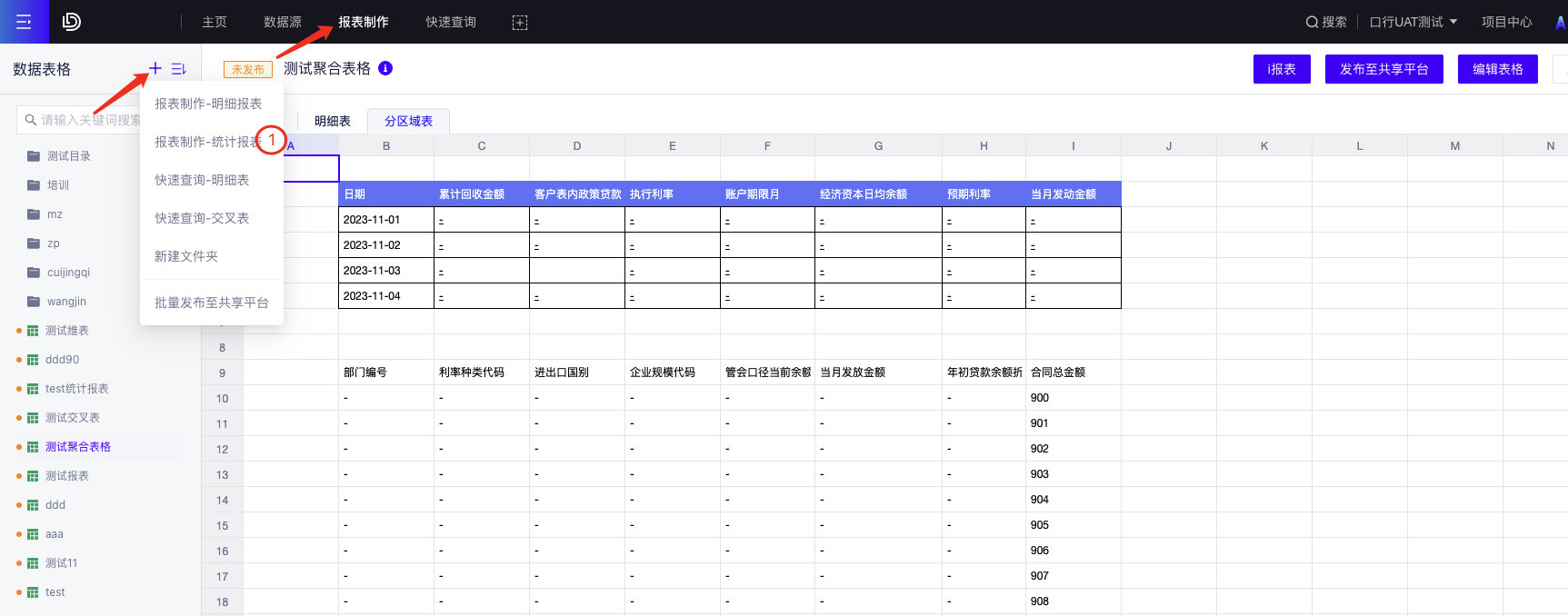Select column header G in spreadsheet
The image size is (1568, 616).
coord(878,145)
